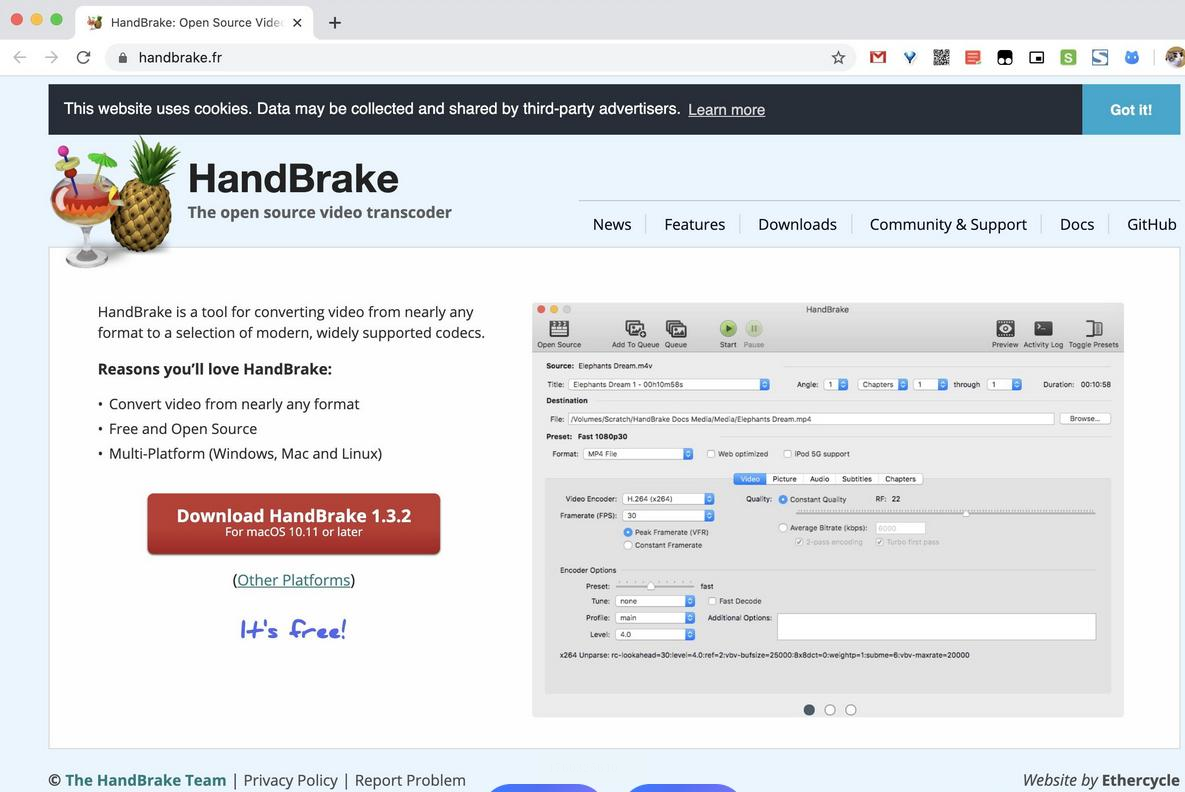This screenshot has width=1185, height=792.
Task: Open Community & Support menu item
Action: [x=948, y=224]
